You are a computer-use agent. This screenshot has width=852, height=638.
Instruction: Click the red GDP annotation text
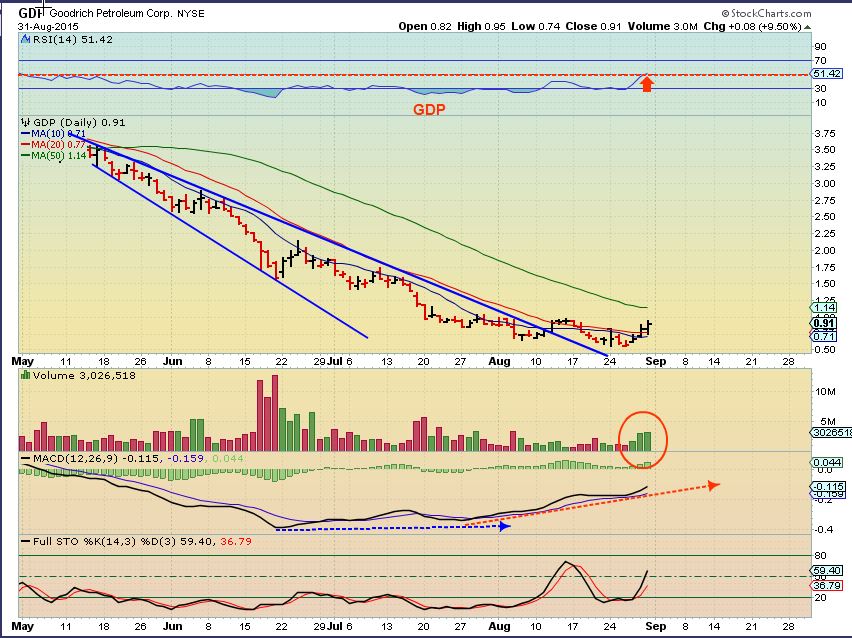[x=429, y=109]
